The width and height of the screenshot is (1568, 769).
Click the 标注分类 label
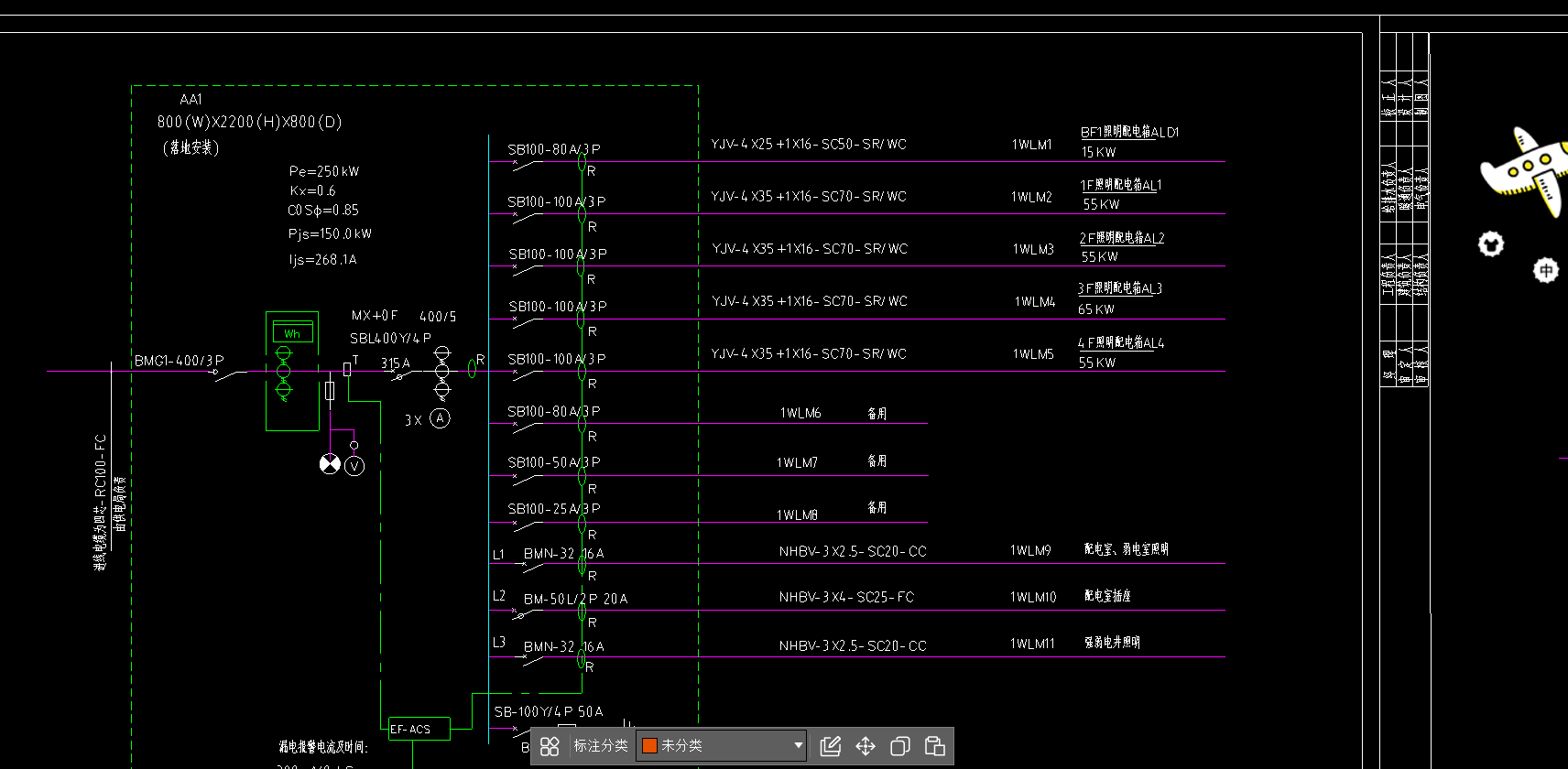601,746
